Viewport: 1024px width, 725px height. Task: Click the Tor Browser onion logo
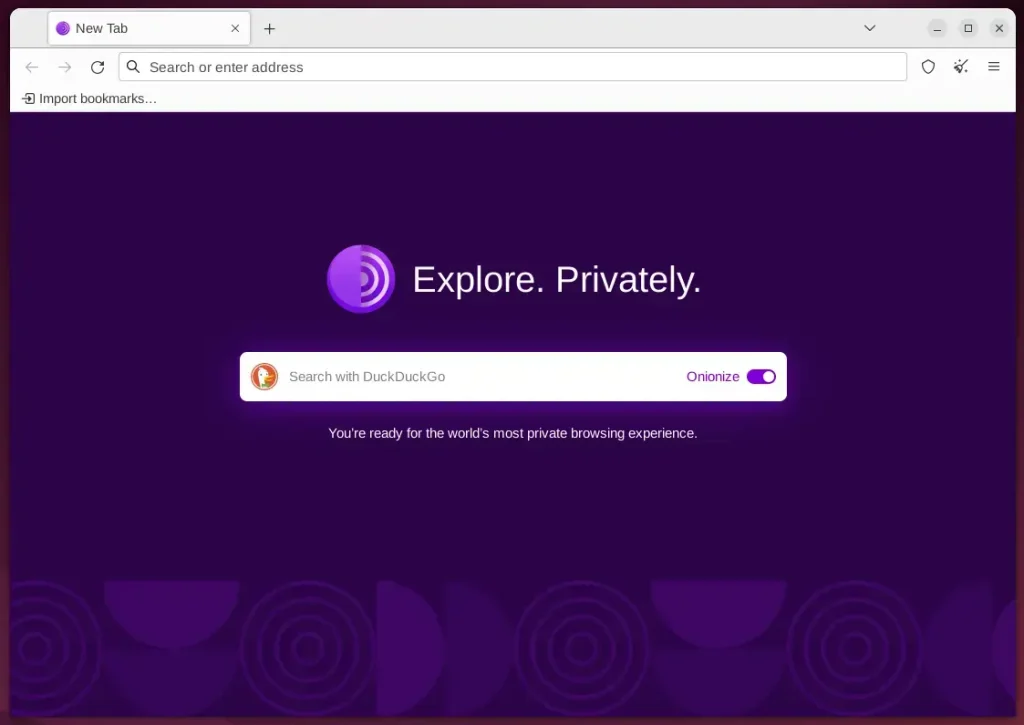point(361,279)
